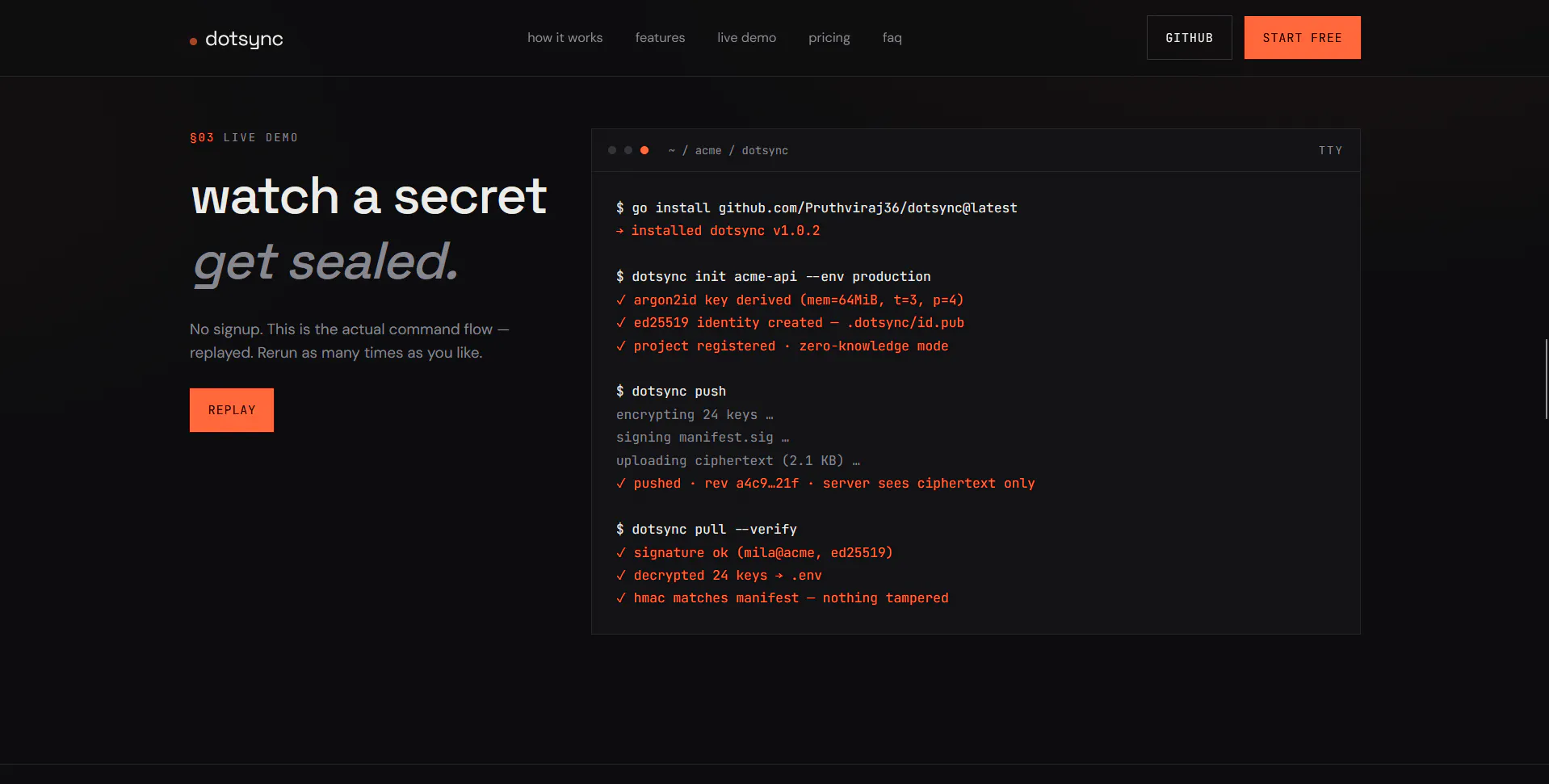
Task: Click the GITHUB button
Action: coord(1189,37)
